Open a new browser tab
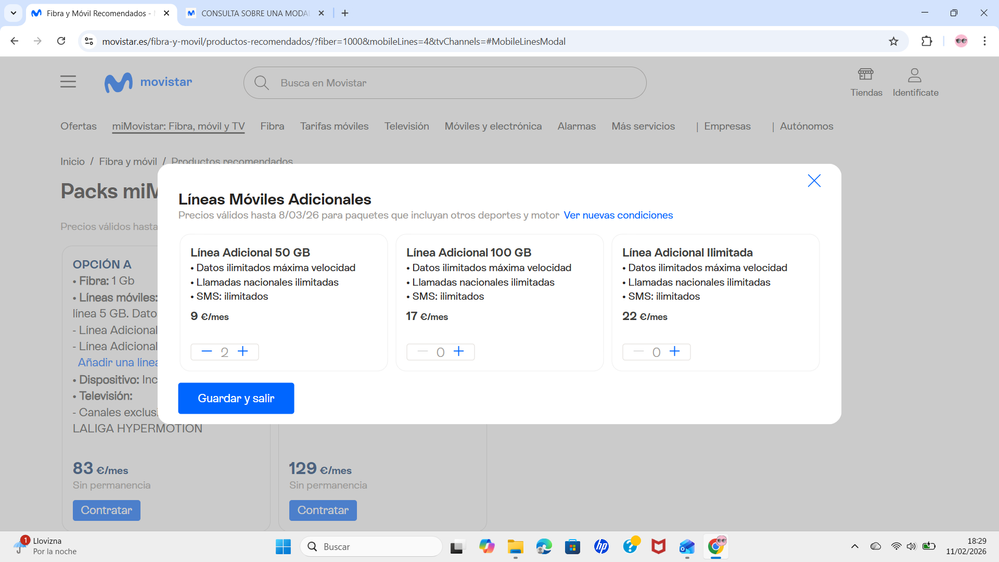The height and width of the screenshot is (562, 999). (345, 14)
